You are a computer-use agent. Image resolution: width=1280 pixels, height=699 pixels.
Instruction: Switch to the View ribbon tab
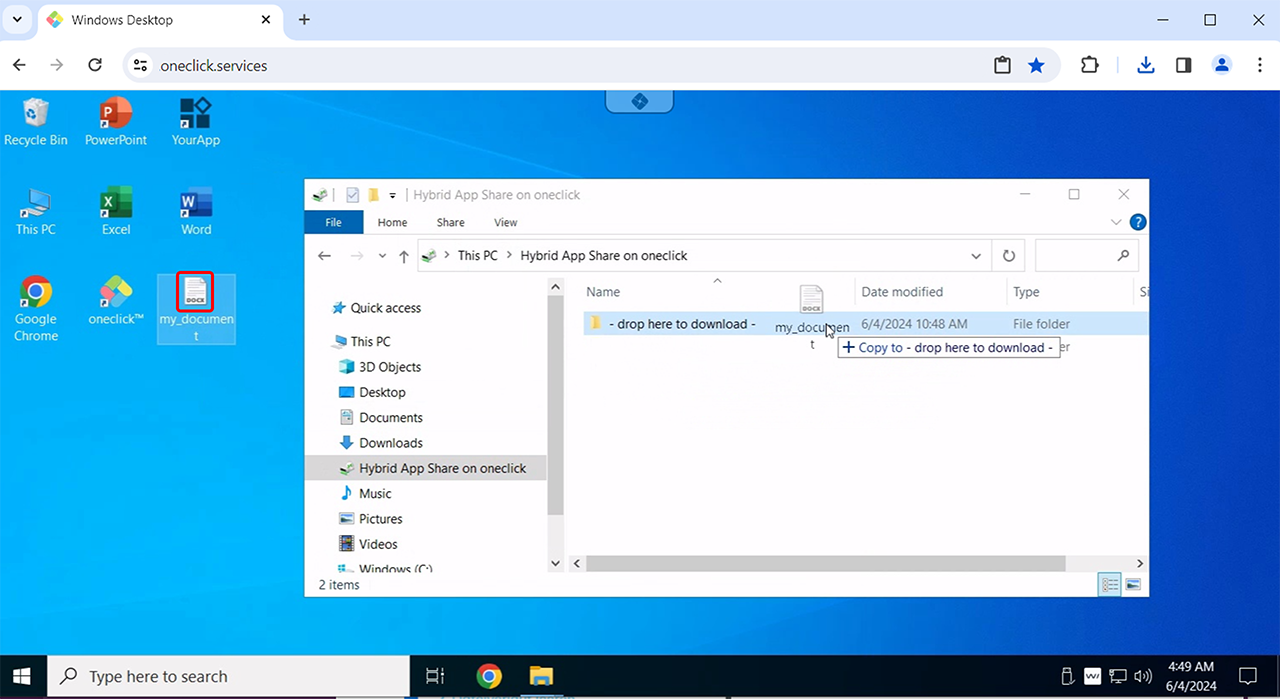pos(506,222)
